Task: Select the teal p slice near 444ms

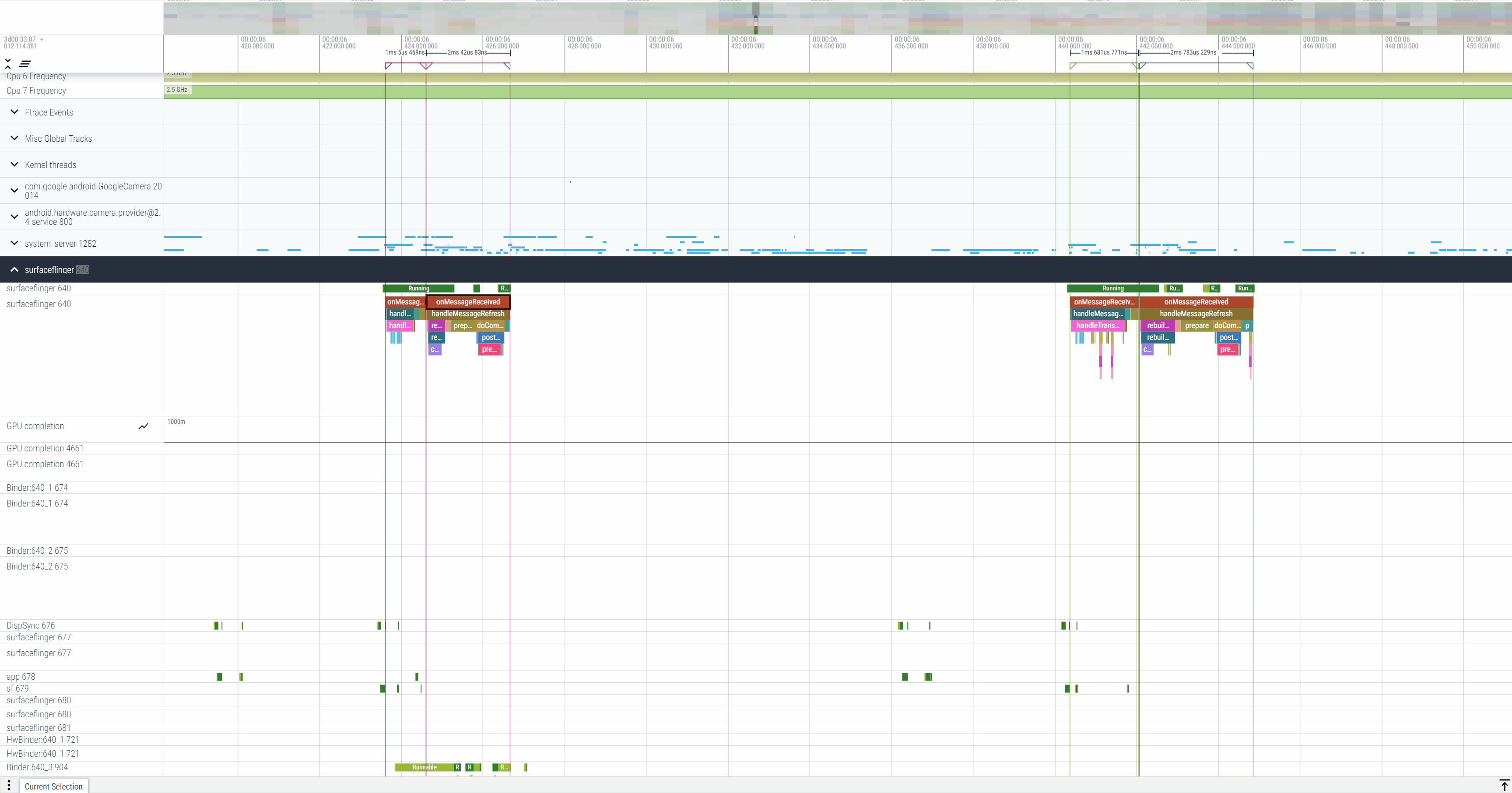Action: point(1247,325)
